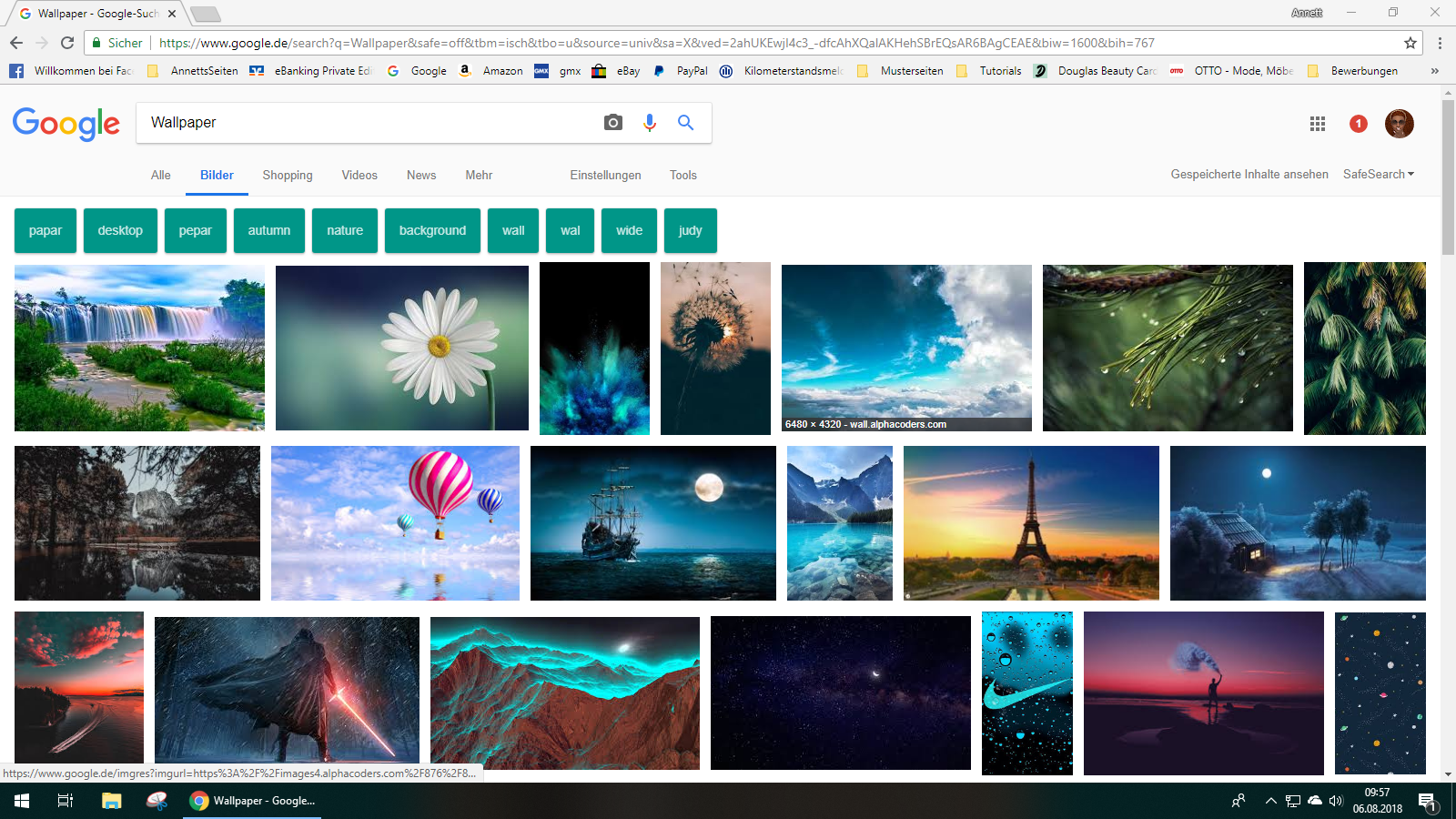The image size is (1456, 819).
Task: Click the Chrome Wallpaper taskbar button
Action: pos(252,801)
